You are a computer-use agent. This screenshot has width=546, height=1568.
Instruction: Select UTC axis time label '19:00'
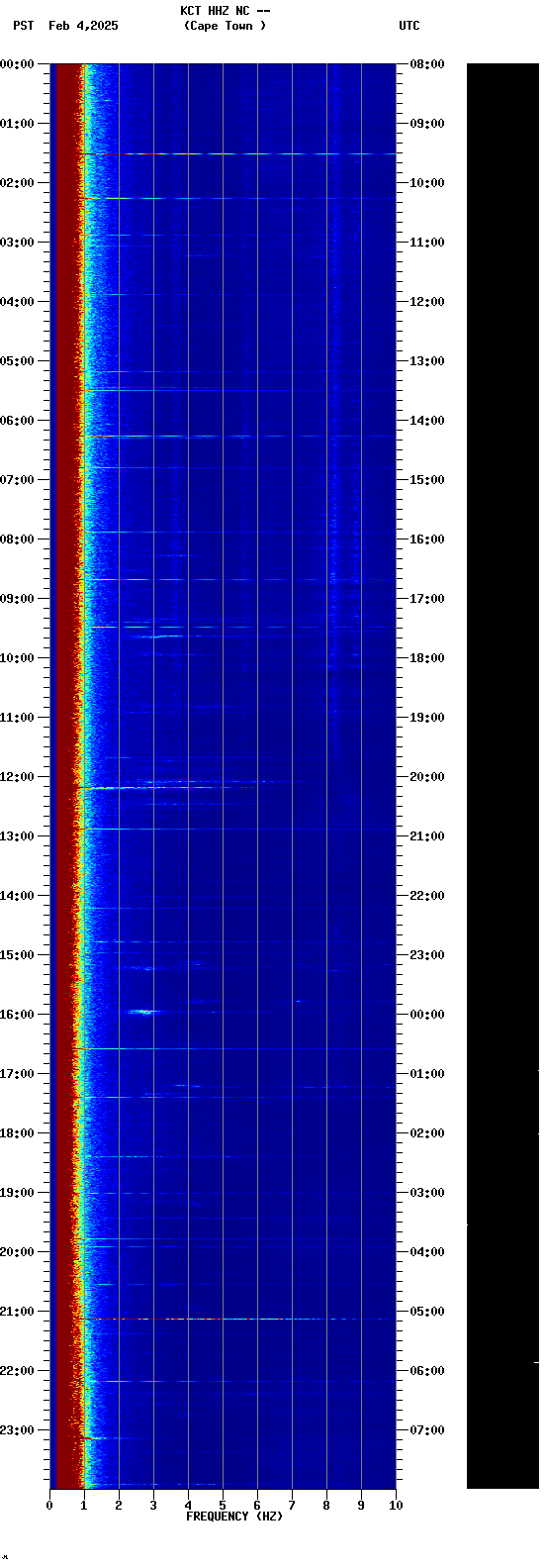[x=427, y=718]
